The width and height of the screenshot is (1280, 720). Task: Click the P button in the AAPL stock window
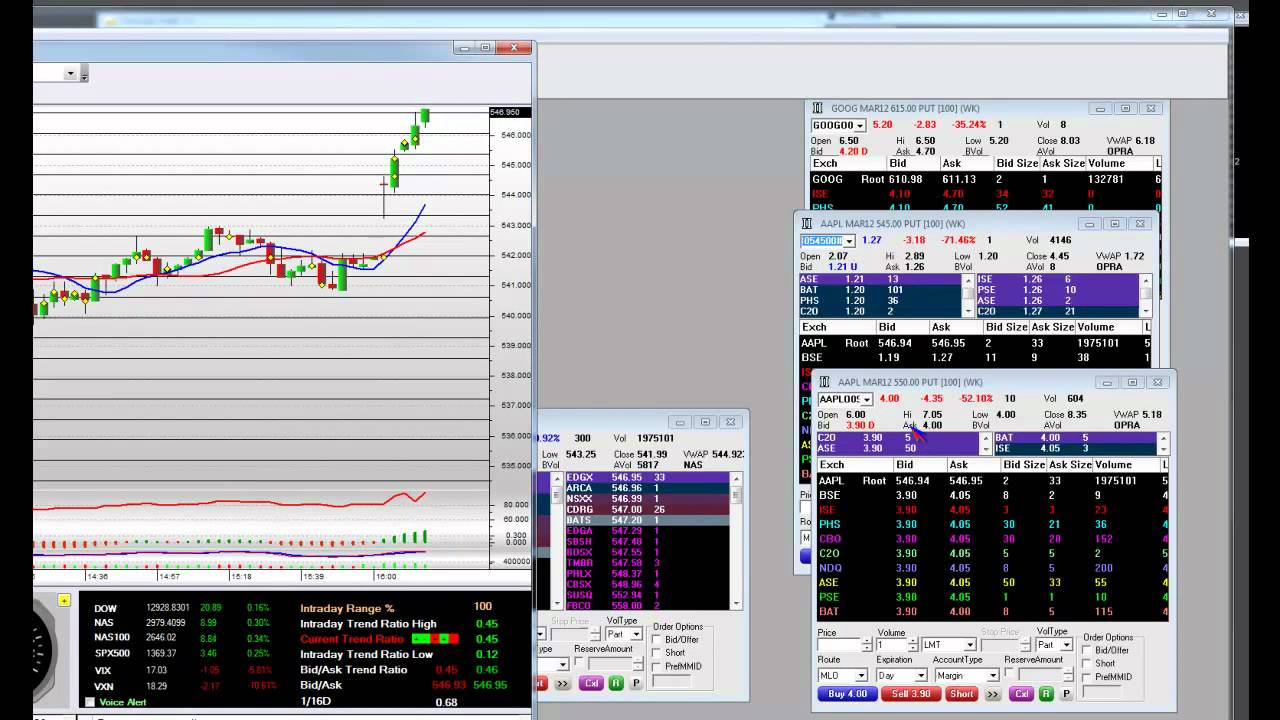tap(636, 683)
